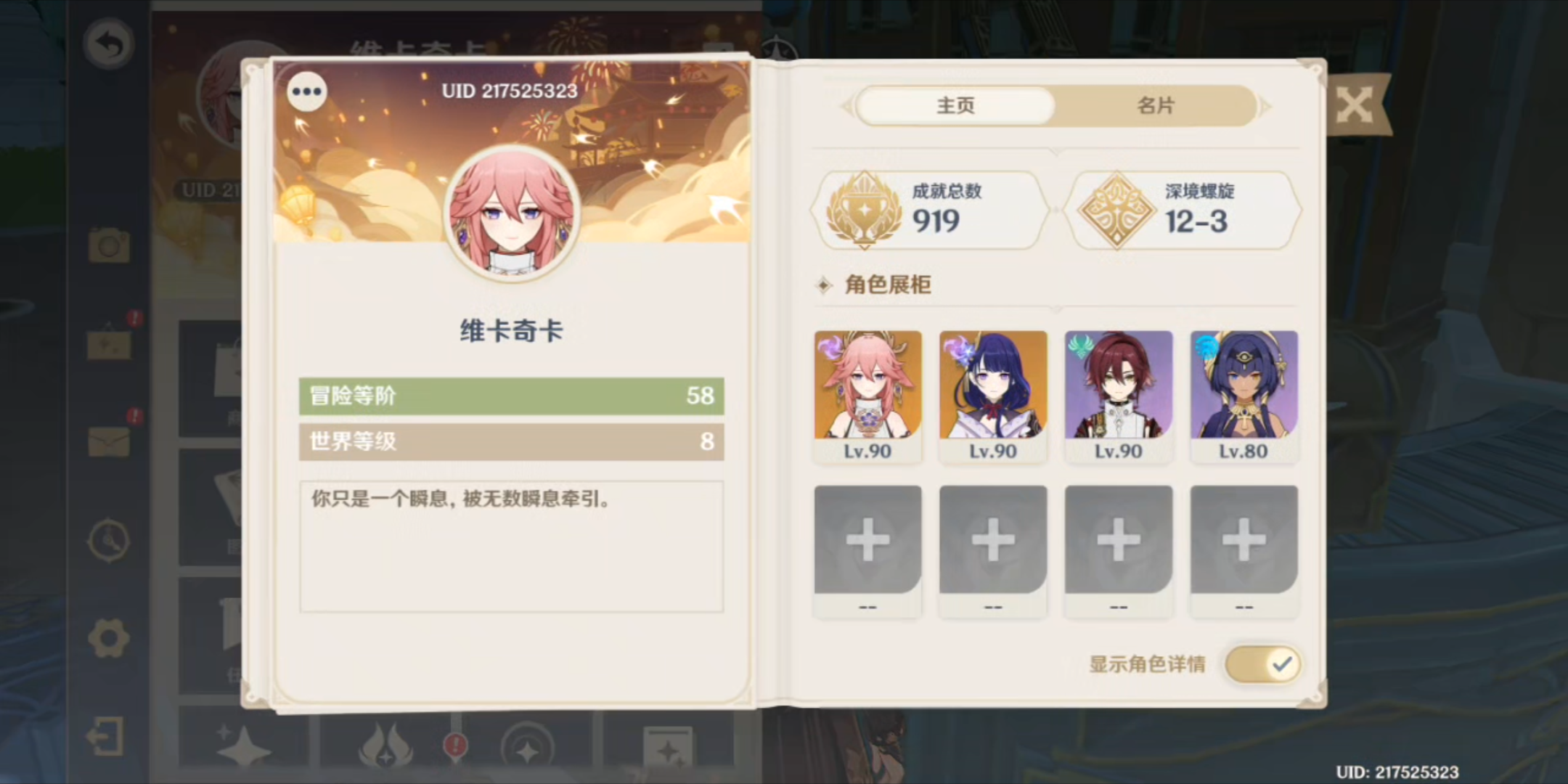Add character to last empty showcase slot

(x=1244, y=552)
